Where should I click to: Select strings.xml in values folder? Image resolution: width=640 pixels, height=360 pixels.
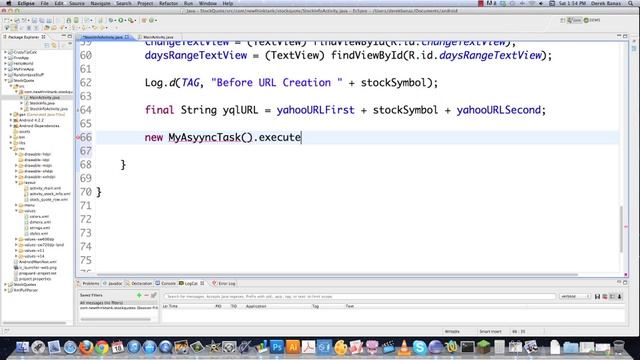[40, 228]
